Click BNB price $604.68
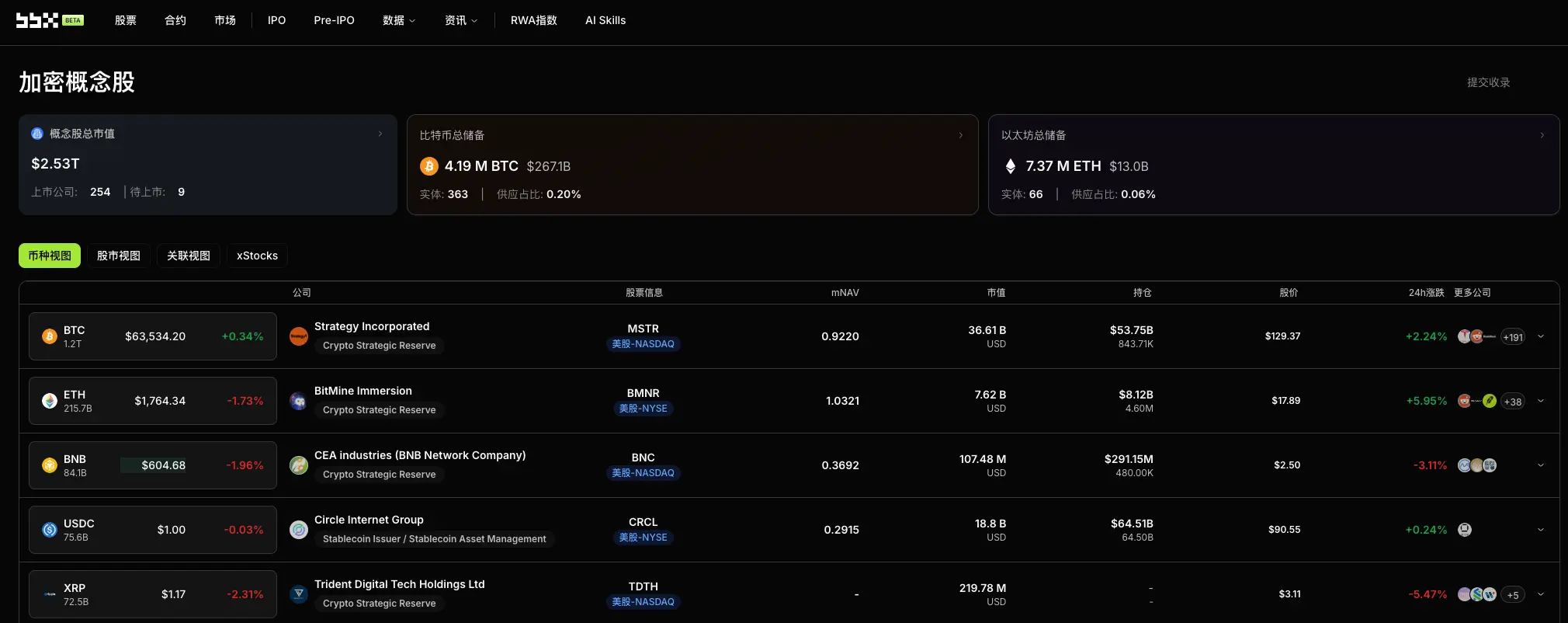 point(163,465)
